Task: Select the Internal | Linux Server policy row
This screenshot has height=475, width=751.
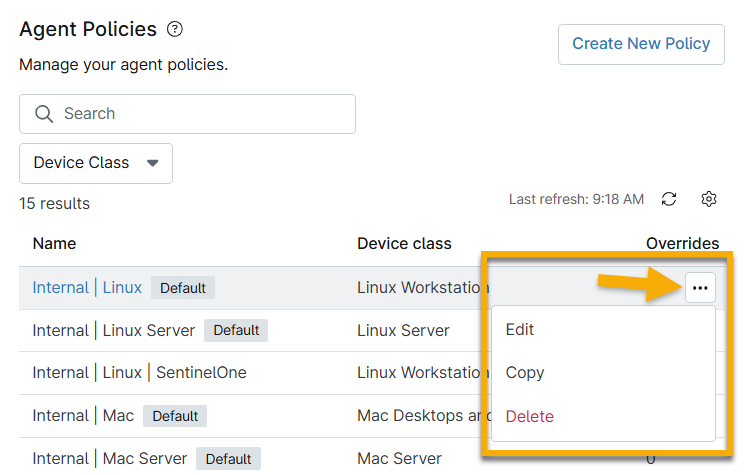Action: pyautogui.click(x=114, y=330)
